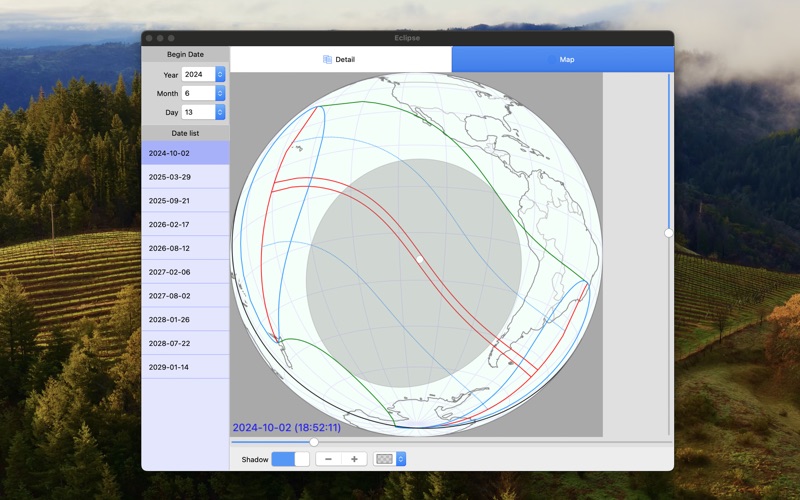Screen dimensions: 800x500
Task: Click the Year stepper arrows
Action: pyautogui.click(x=220, y=74)
